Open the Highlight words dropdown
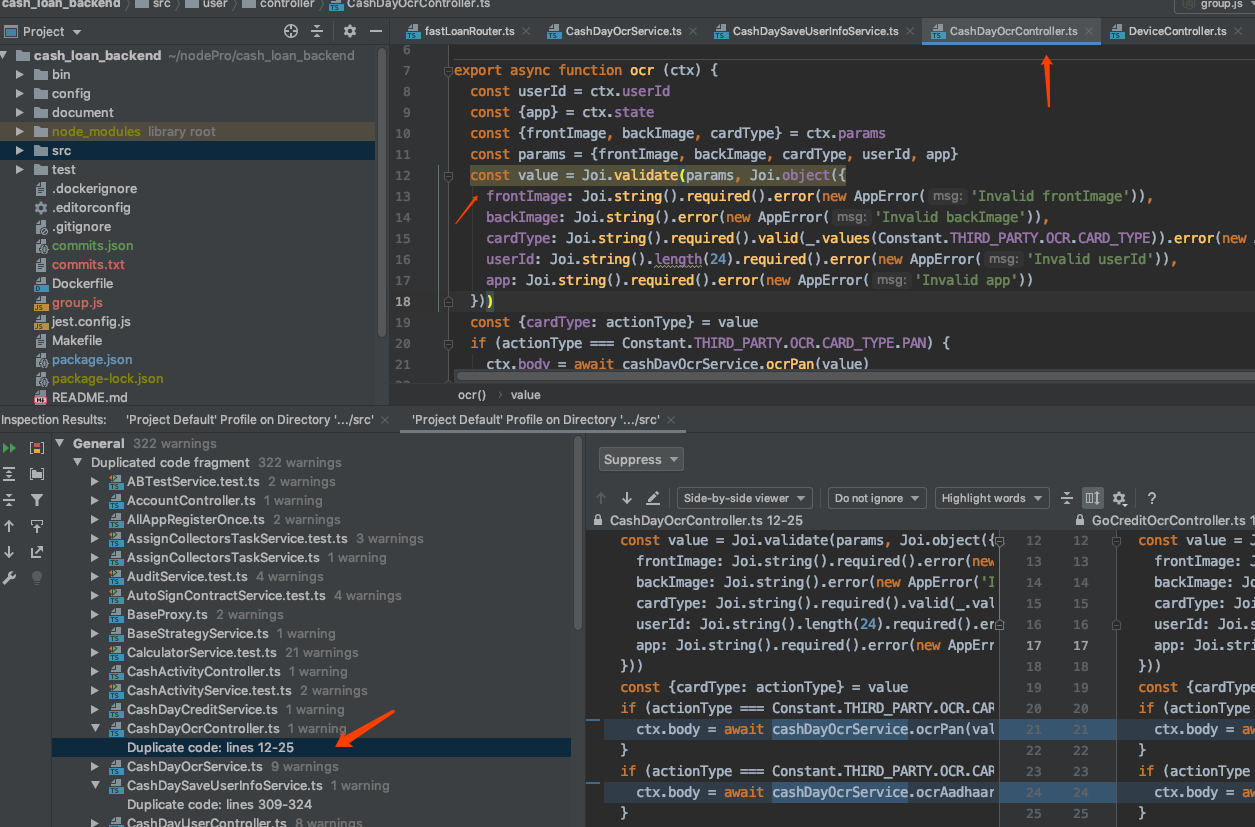The height and width of the screenshot is (827, 1255). pyautogui.click(x=992, y=498)
